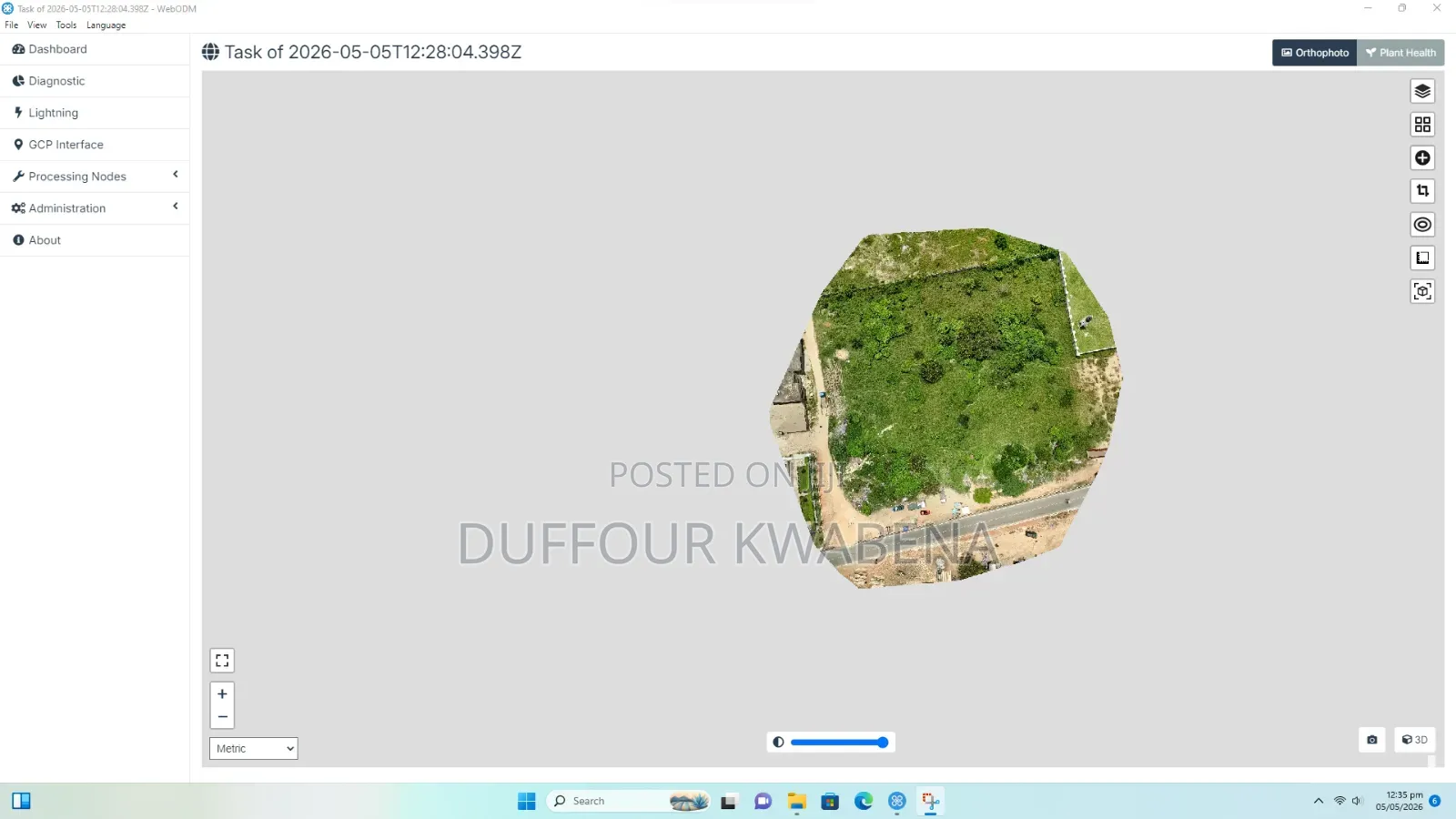Viewport: 1456px width, 819px height.
Task: Open About page in sidebar
Action: 95,240
